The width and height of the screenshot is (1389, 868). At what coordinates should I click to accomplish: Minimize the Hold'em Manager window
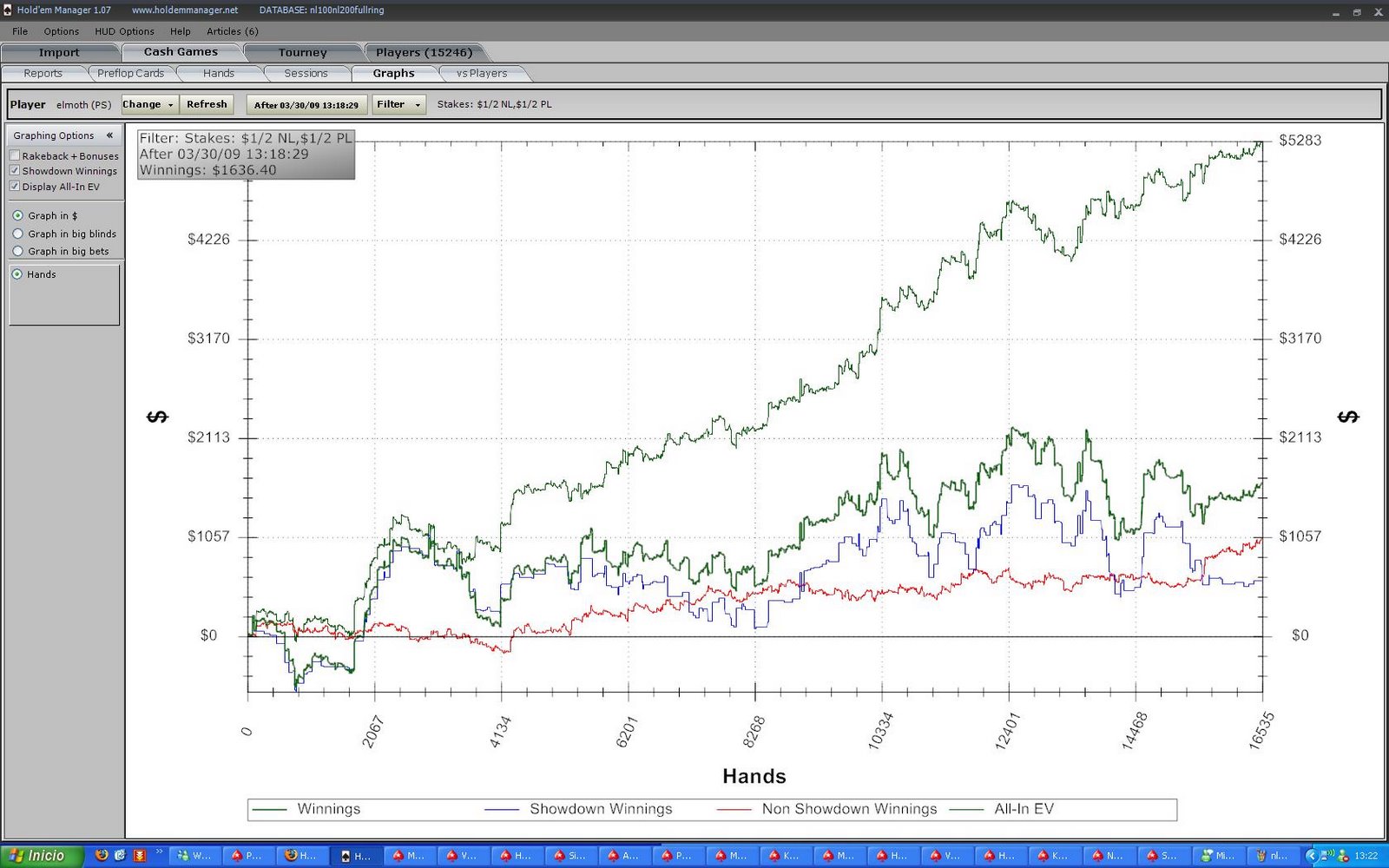coord(1335,12)
